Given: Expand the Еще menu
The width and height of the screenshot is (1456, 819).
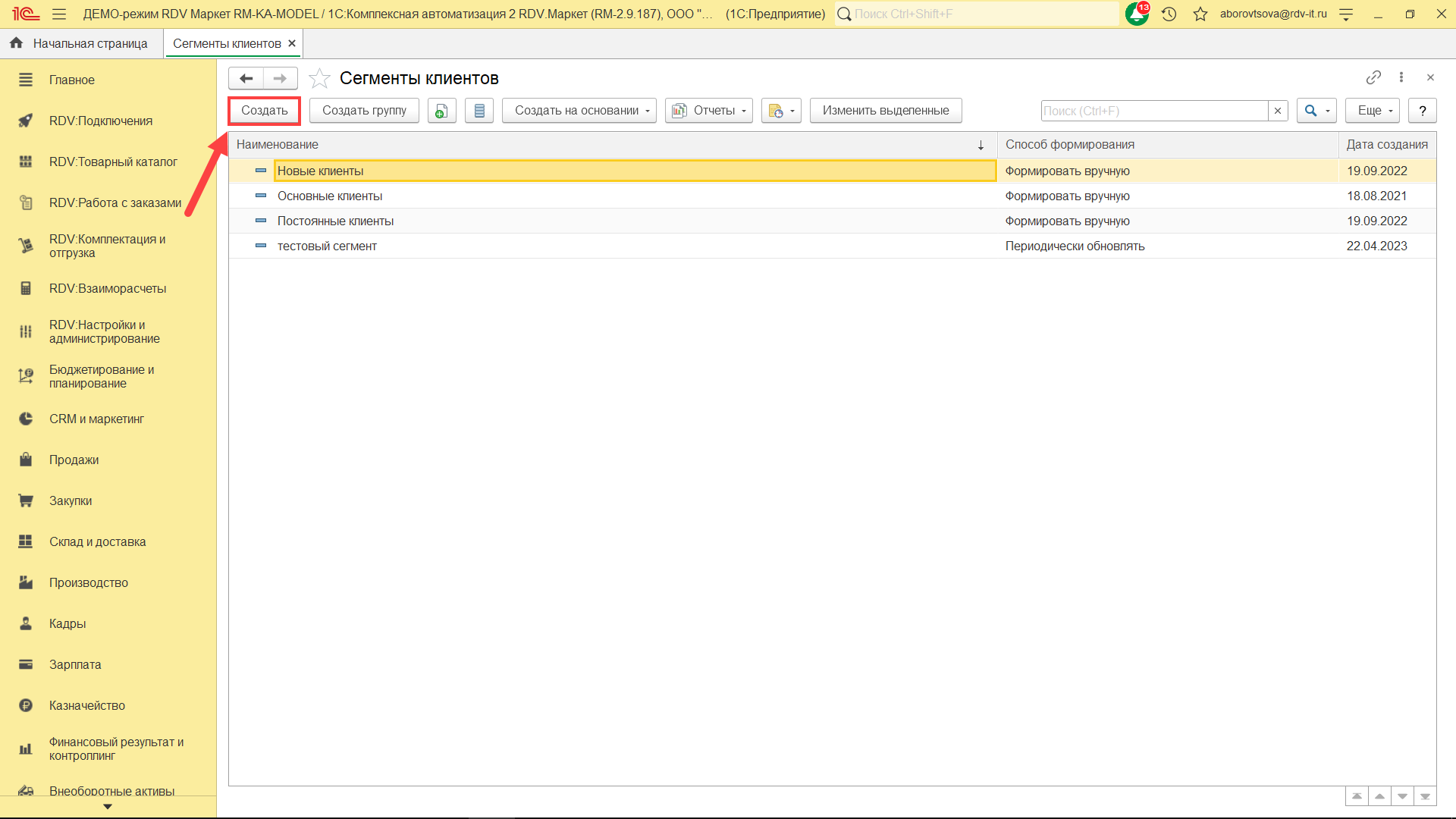Looking at the screenshot, I should (1373, 111).
